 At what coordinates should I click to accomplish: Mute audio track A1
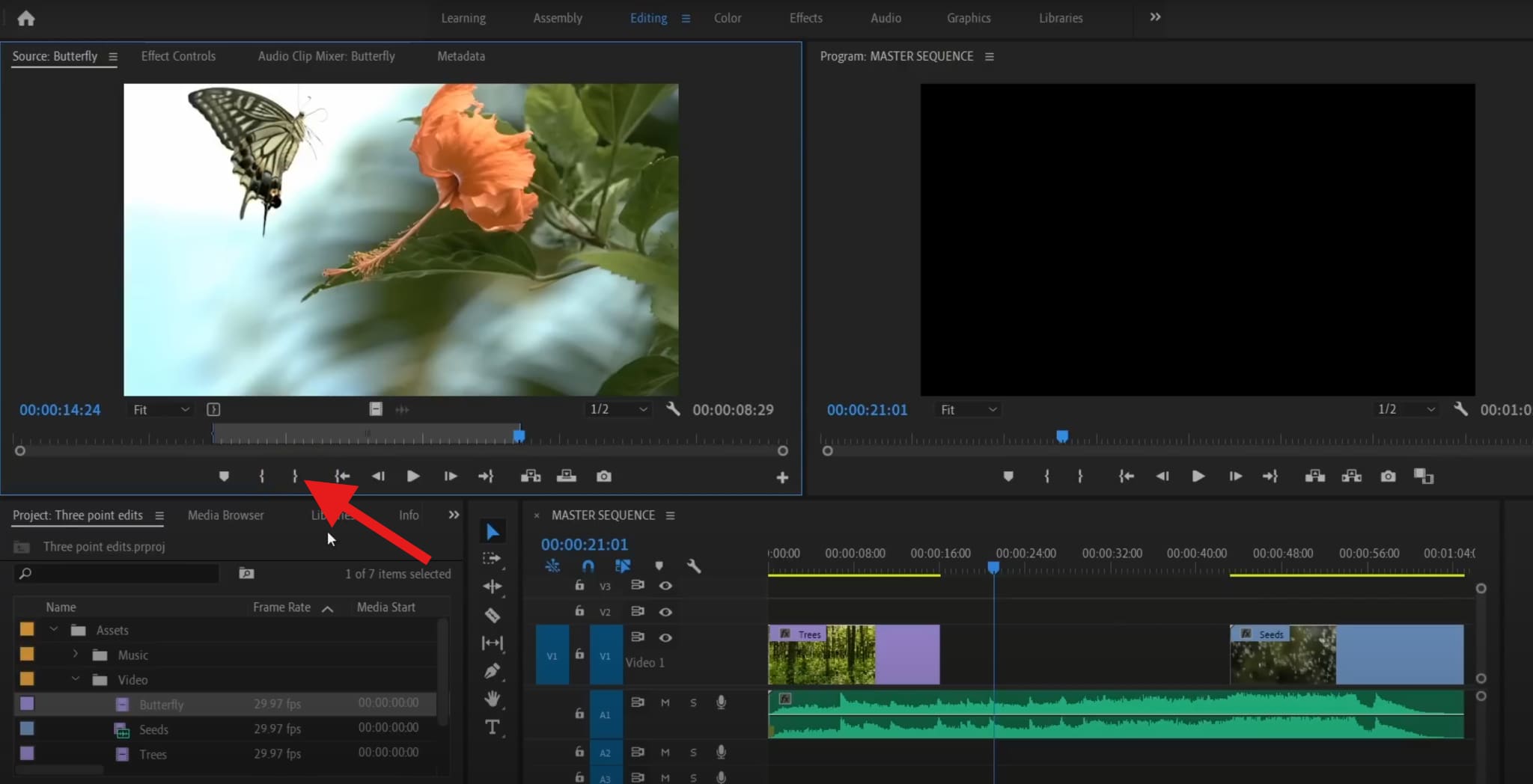[x=665, y=702]
